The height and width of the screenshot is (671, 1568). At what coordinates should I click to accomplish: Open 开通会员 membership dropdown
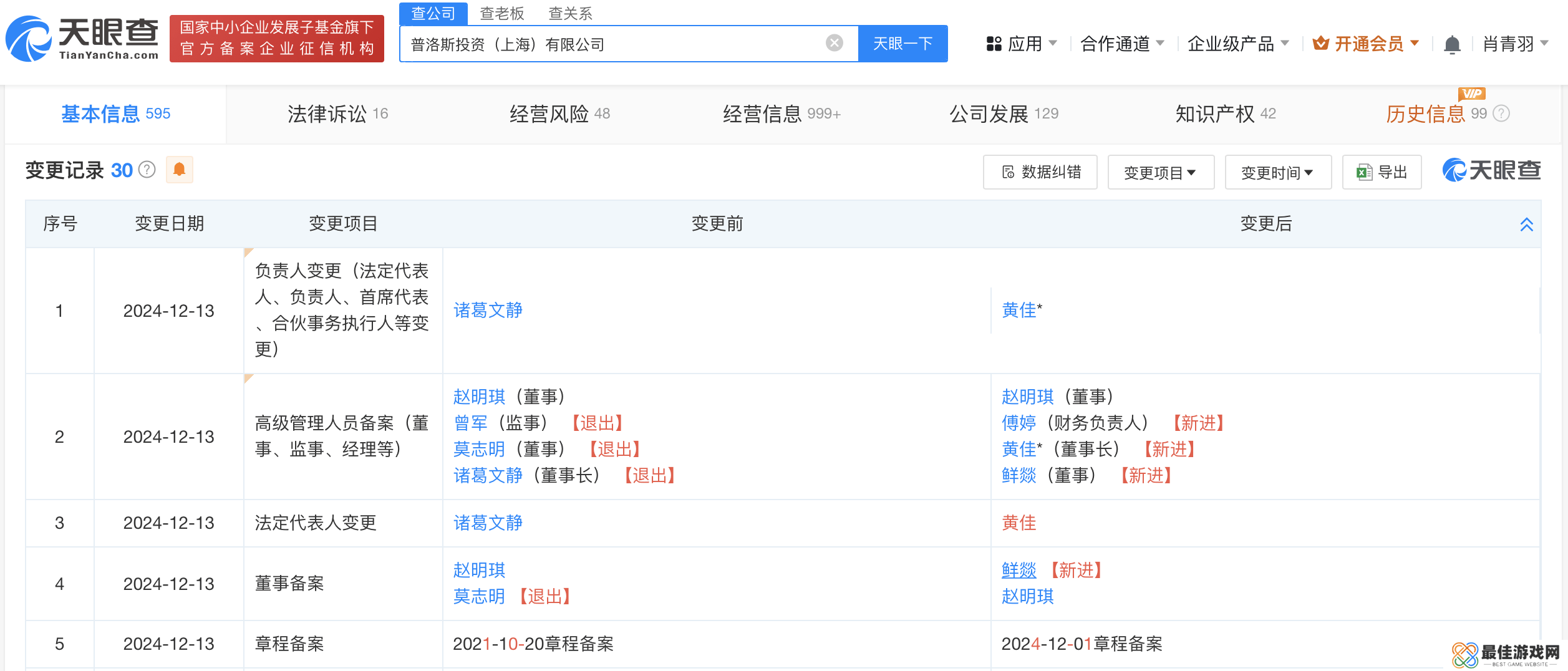1366,44
